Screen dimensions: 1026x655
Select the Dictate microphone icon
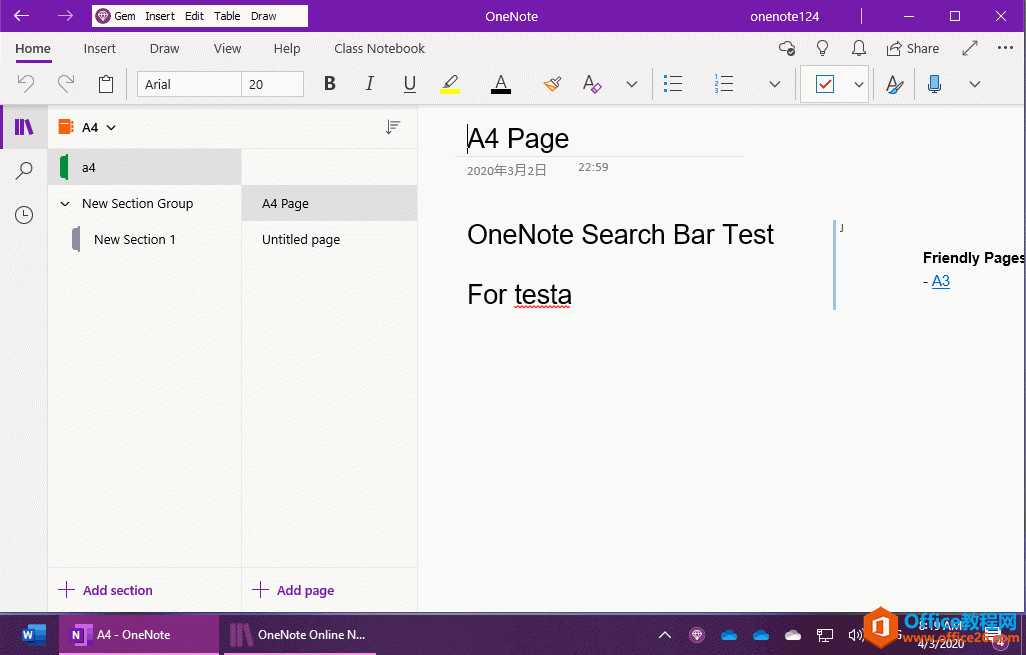point(934,84)
